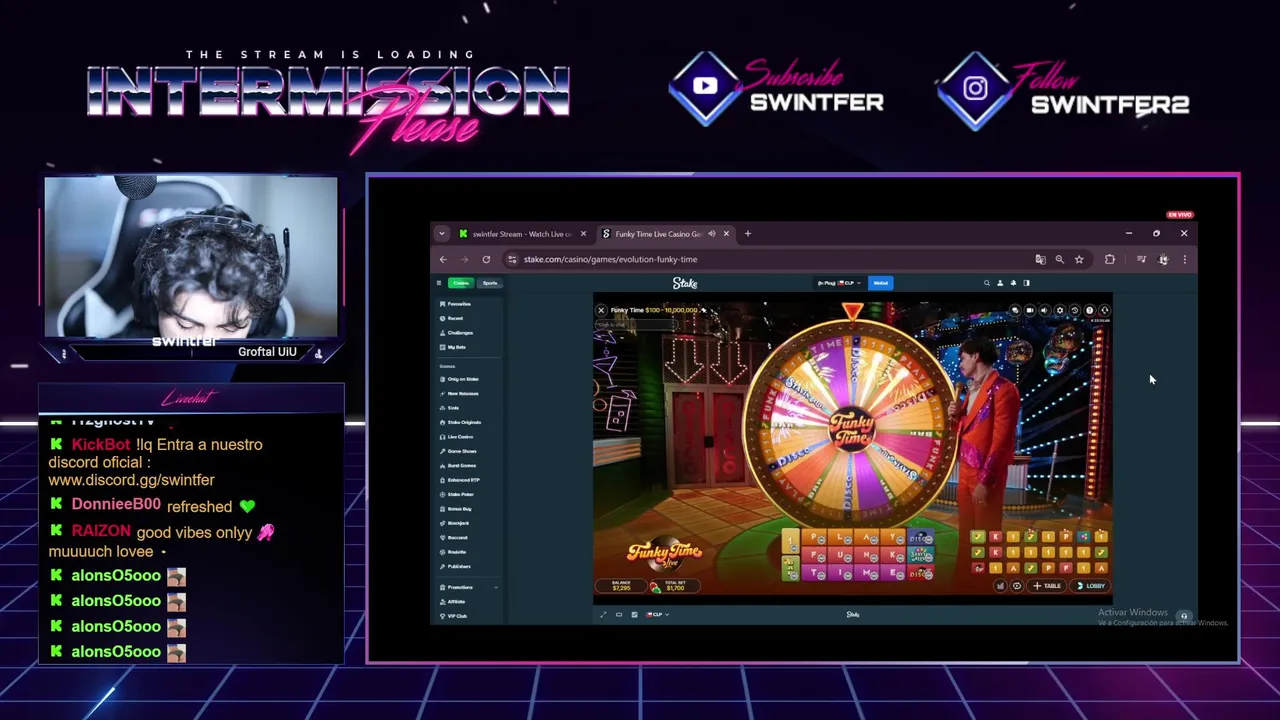Click the + TABLE button
Screen dimensions: 1280x720
tap(1047, 585)
